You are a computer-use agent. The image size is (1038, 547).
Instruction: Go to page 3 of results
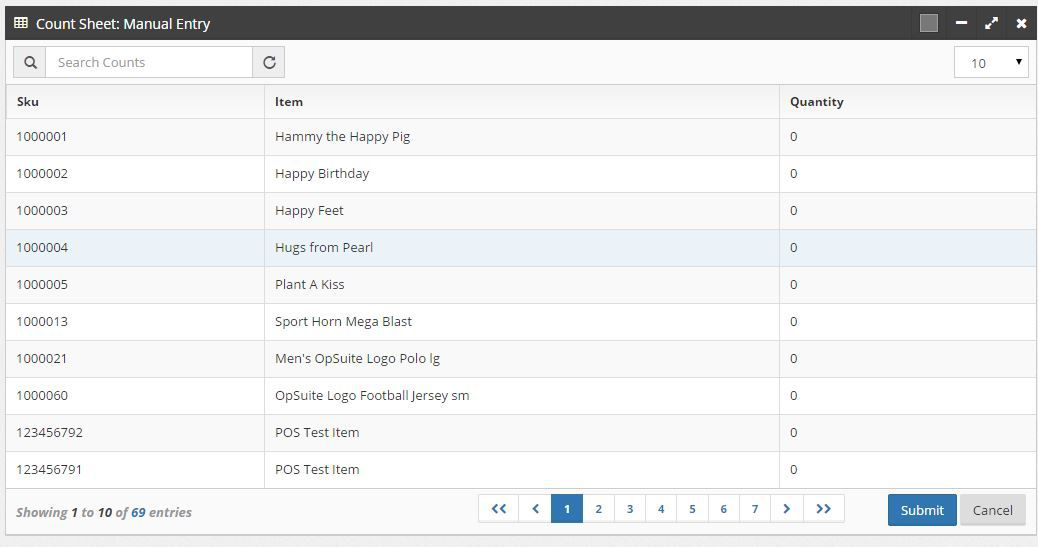coord(630,509)
